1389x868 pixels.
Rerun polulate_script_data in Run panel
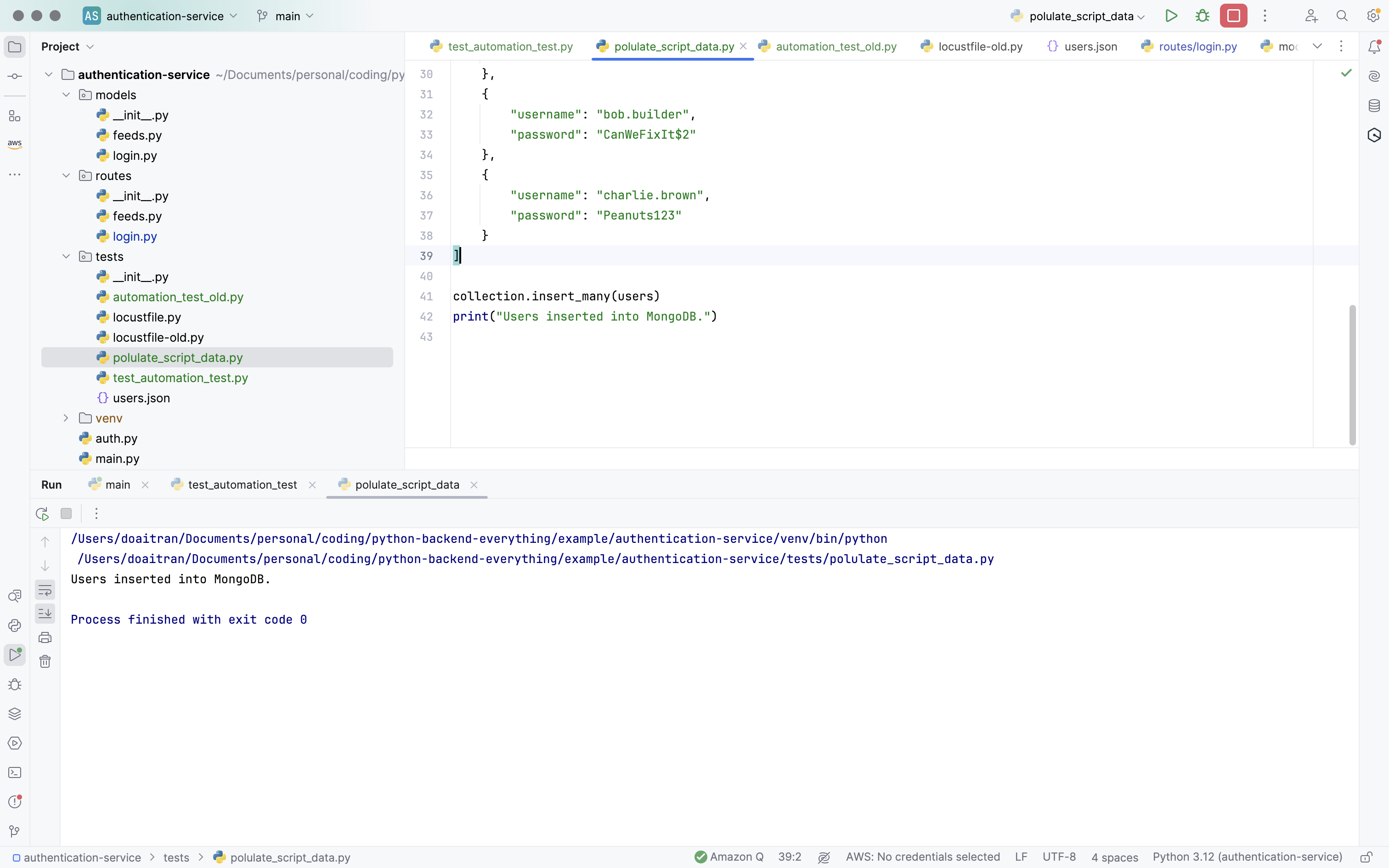click(x=42, y=514)
